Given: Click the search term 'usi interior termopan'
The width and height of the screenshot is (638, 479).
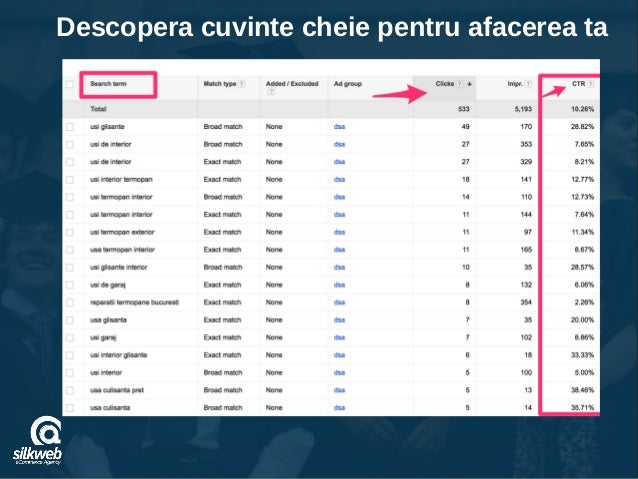Looking at the screenshot, I should pos(121,179).
